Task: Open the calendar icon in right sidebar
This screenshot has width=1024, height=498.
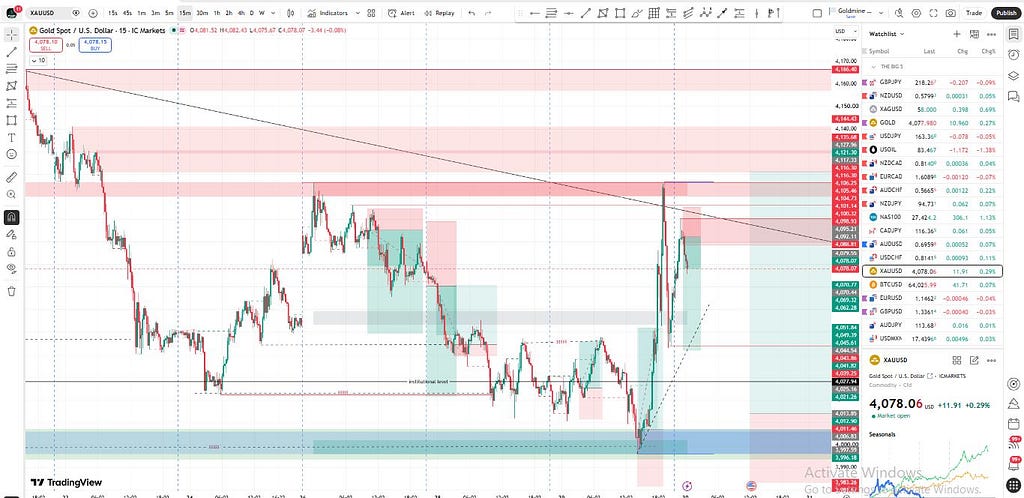Action: (x=1013, y=423)
